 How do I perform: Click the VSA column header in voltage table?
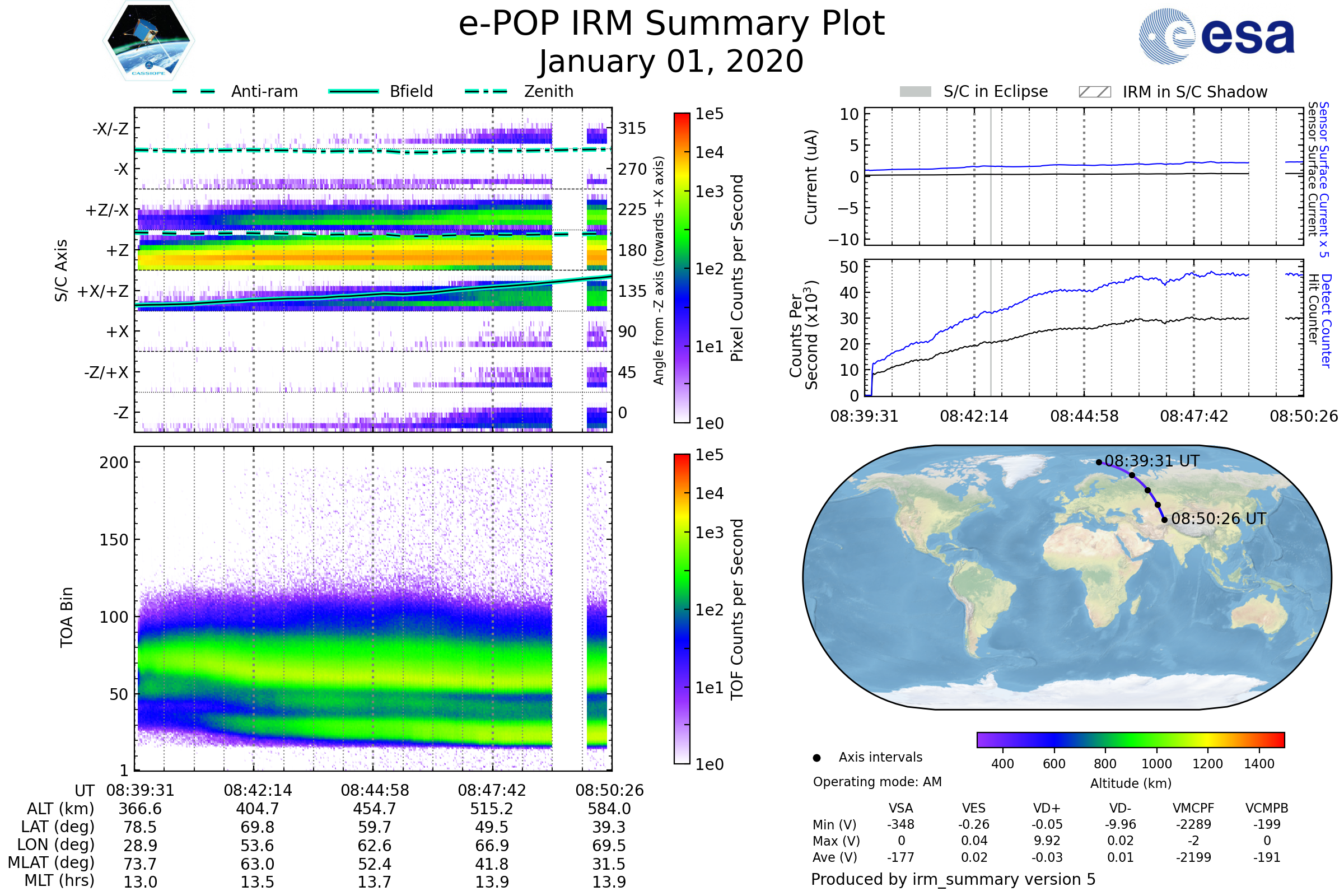tap(900, 808)
